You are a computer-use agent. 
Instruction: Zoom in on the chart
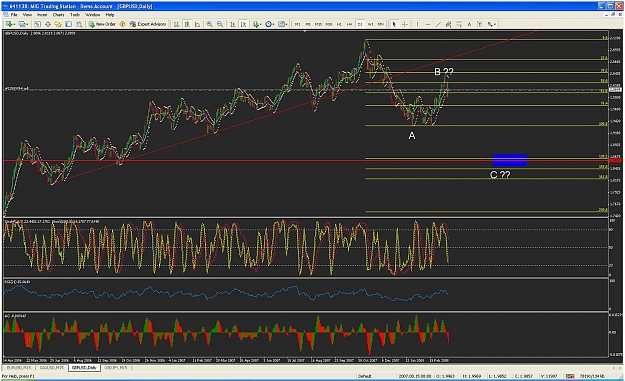click(209, 24)
